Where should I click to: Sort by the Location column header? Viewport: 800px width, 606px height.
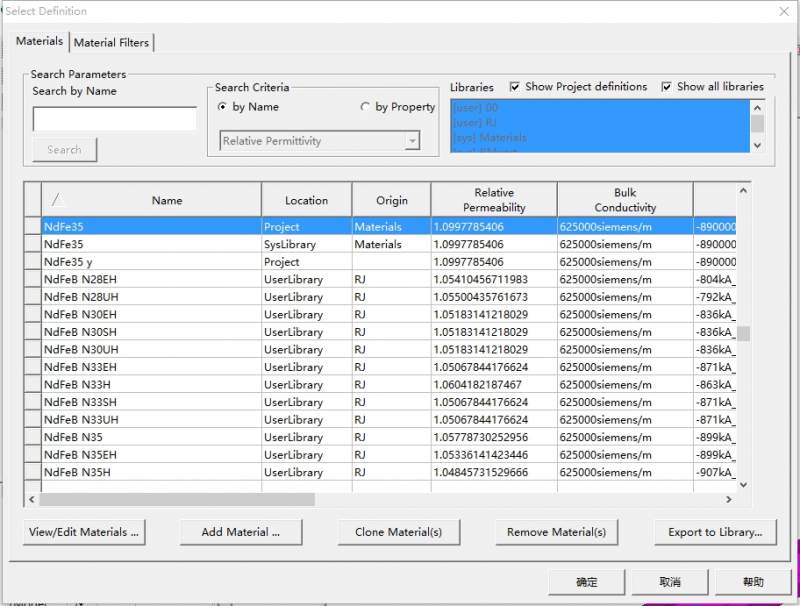pos(307,200)
